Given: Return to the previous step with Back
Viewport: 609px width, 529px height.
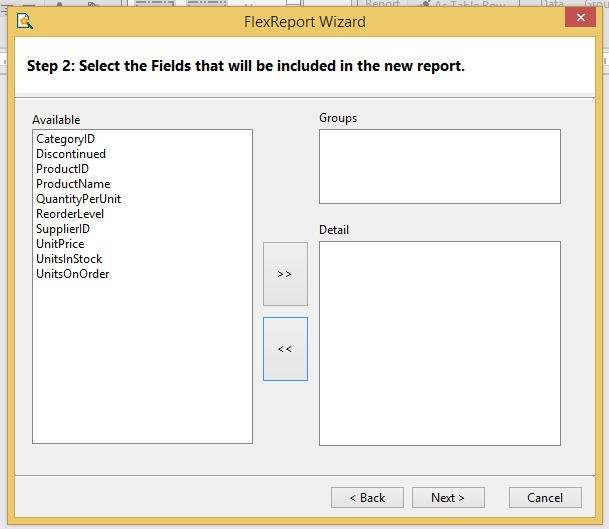Looking at the screenshot, I should click(367, 498).
